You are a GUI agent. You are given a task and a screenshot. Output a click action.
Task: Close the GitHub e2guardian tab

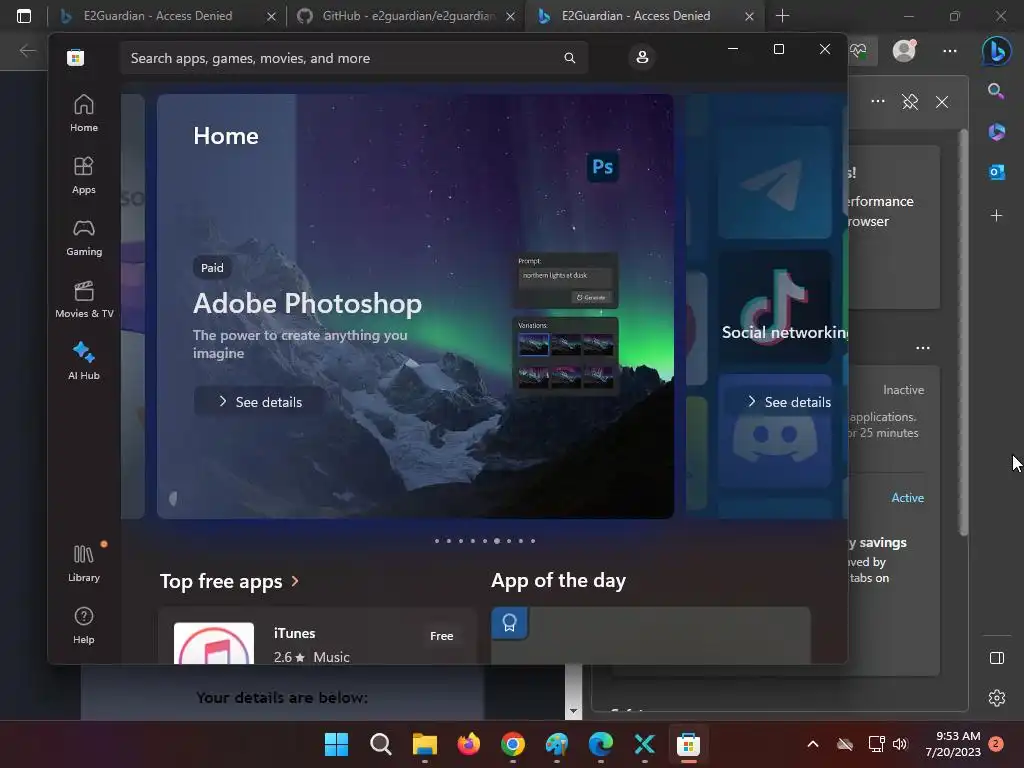pyautogui.click(x=511, y=16)
